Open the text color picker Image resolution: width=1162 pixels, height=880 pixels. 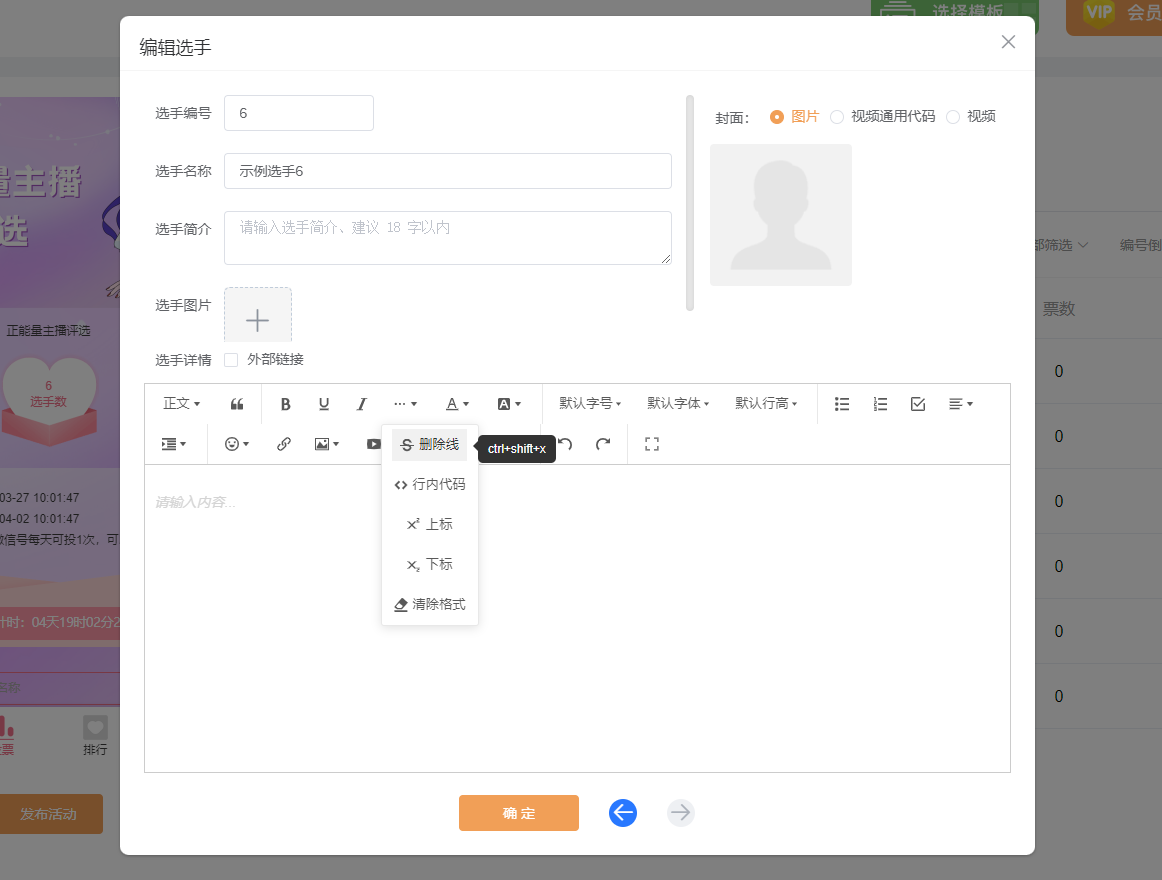click(457, 404)
